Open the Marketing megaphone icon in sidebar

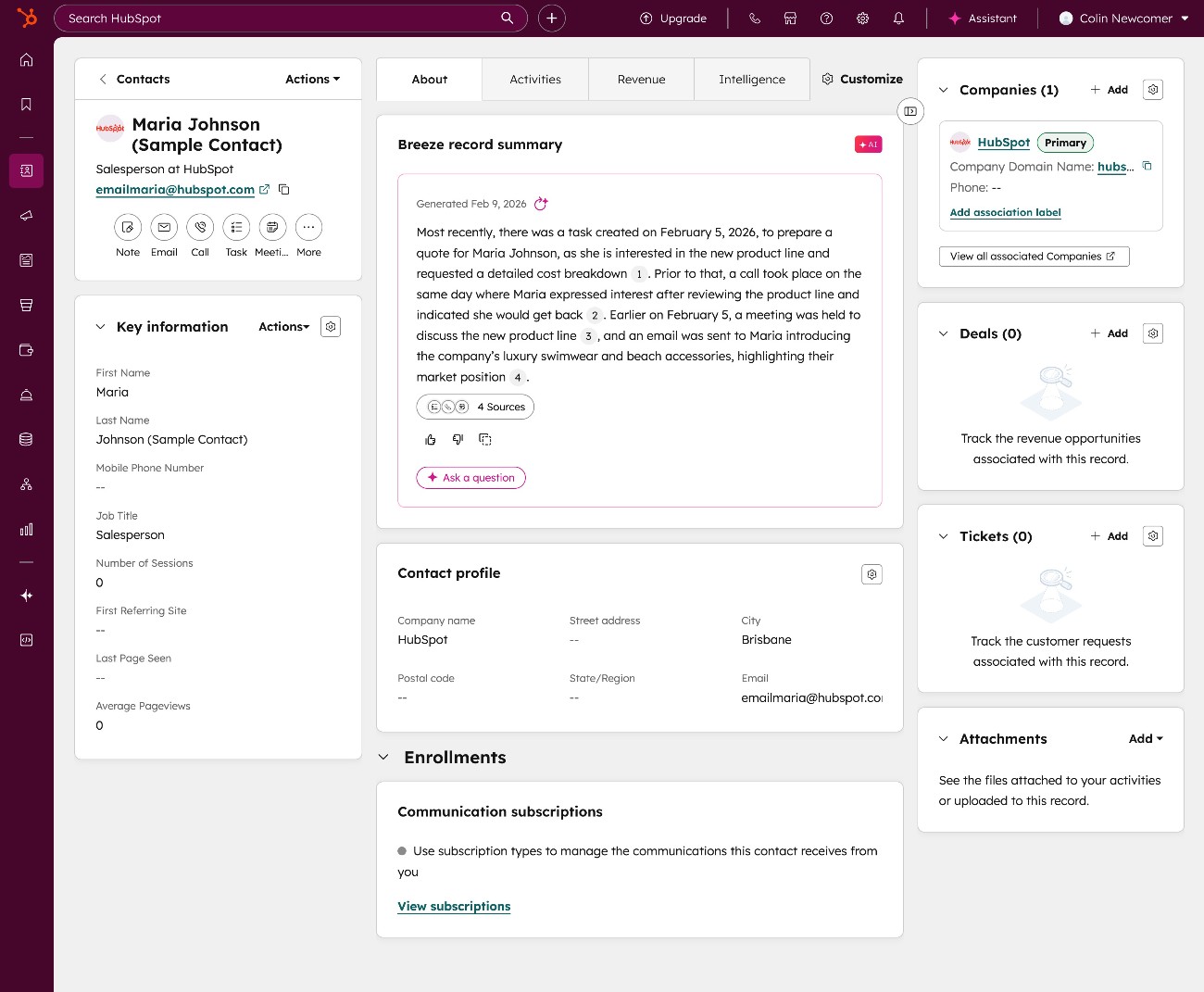[x=26, y=216]
